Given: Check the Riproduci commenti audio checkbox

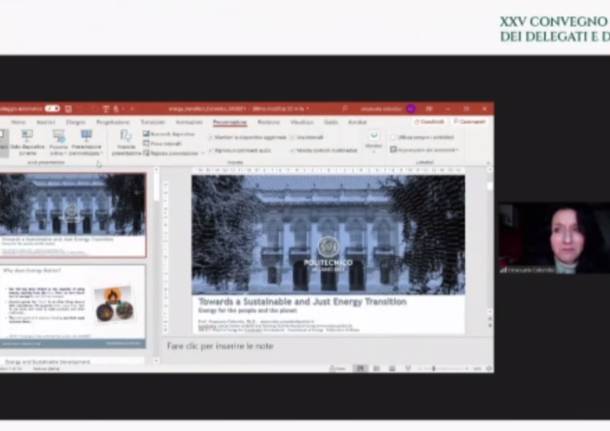Looking at the screenshot, I should [213, 150].
